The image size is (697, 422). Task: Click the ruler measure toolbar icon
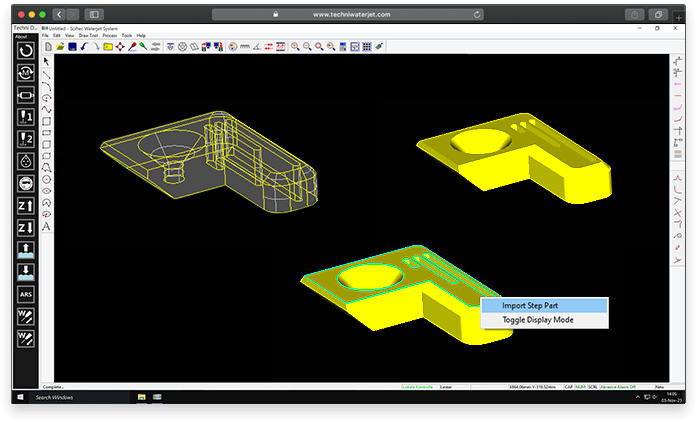click(245, 47)
